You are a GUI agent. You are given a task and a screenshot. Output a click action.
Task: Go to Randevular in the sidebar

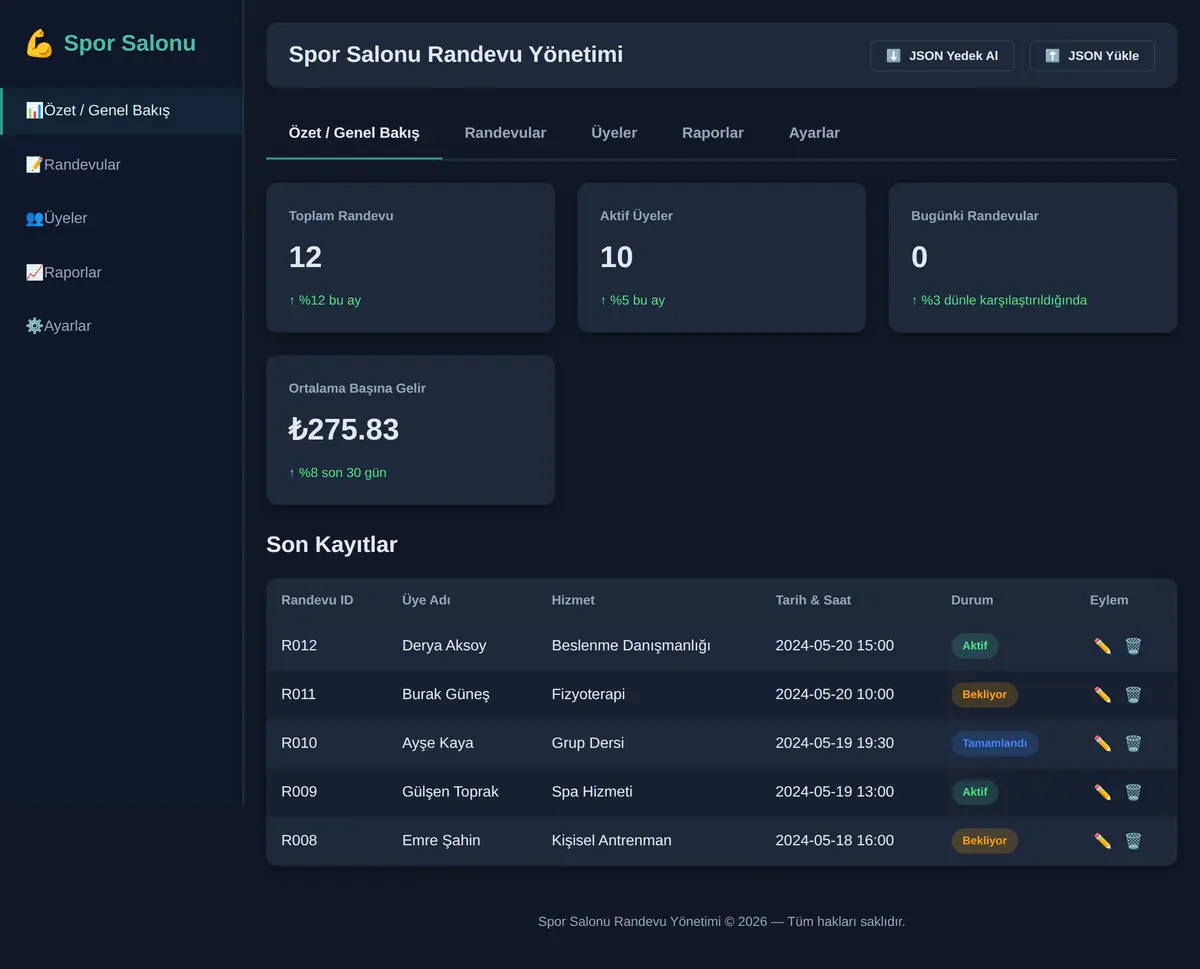pos(121,164)
